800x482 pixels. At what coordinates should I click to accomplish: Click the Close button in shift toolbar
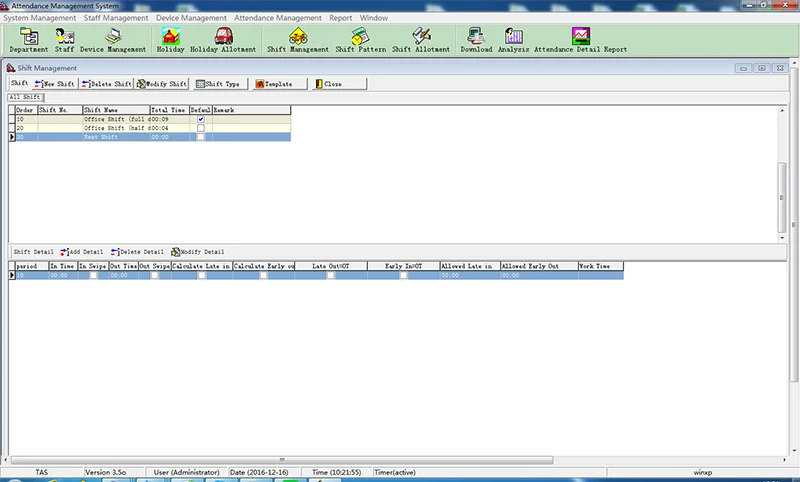coord(339,84)
